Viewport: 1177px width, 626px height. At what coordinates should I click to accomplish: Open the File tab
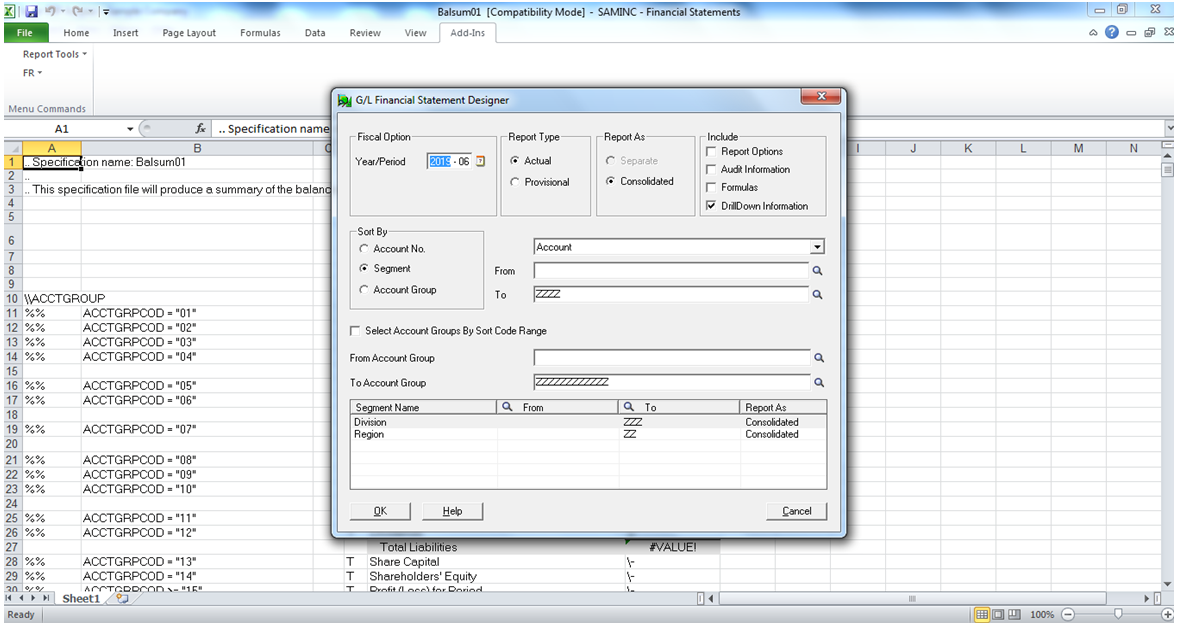[25, 32]
